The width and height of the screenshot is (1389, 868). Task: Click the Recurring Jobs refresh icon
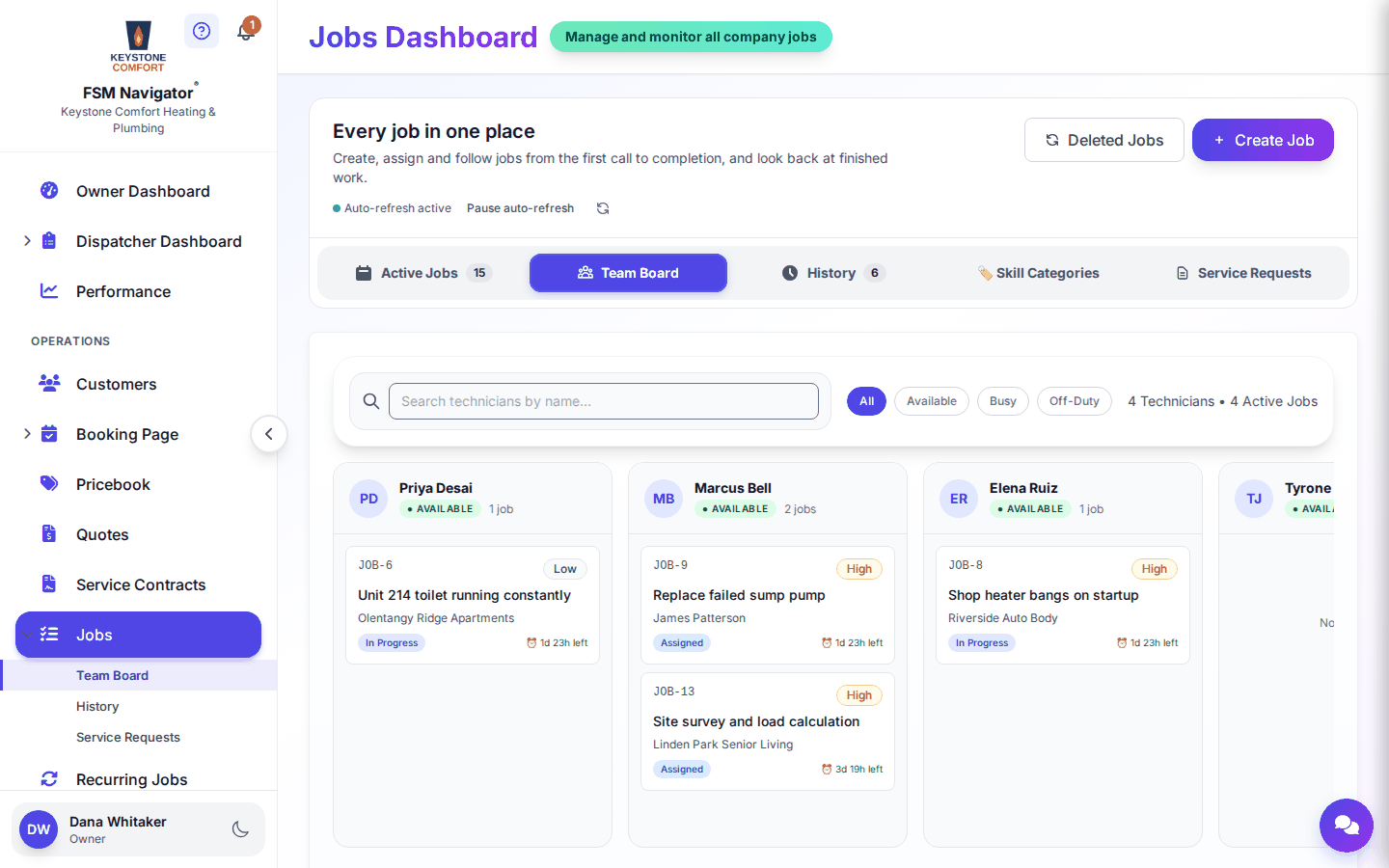point(49,778)
